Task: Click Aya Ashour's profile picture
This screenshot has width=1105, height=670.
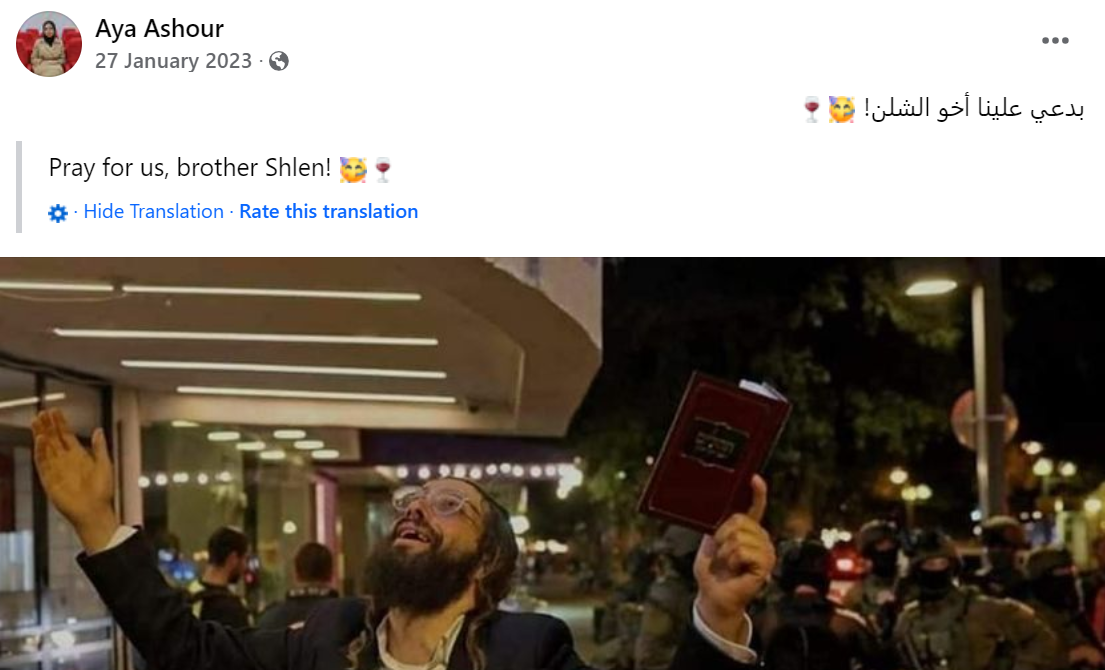Action: click(x=49, y=44)
